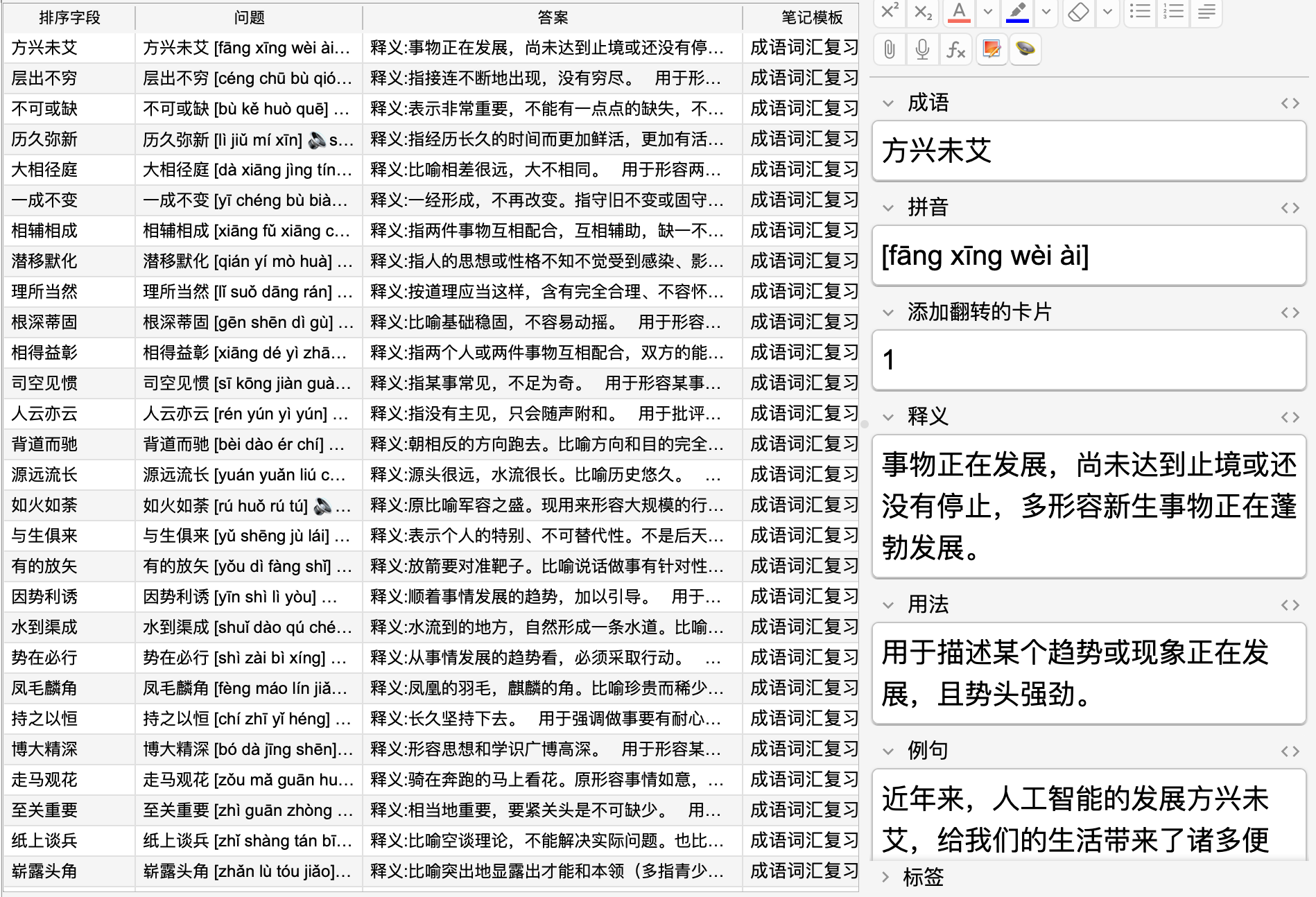1316x897 pixels.
Task: Toggle HTML editor for 添加翻转的卡片 field
Action: point(1290,313)
